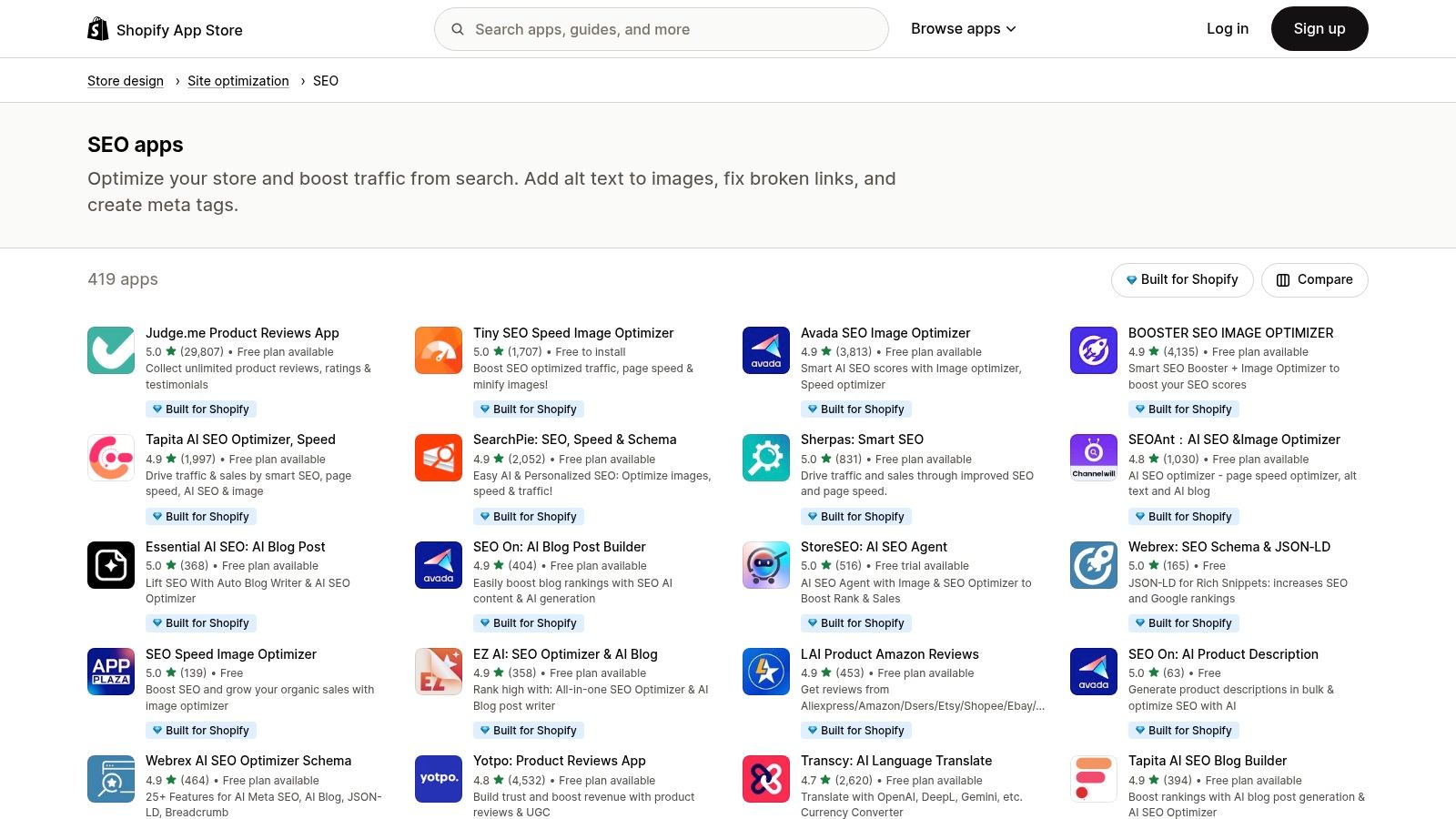
Task: Open the SEOAnt Channelwill app icon
Action: pos(1094,457)
